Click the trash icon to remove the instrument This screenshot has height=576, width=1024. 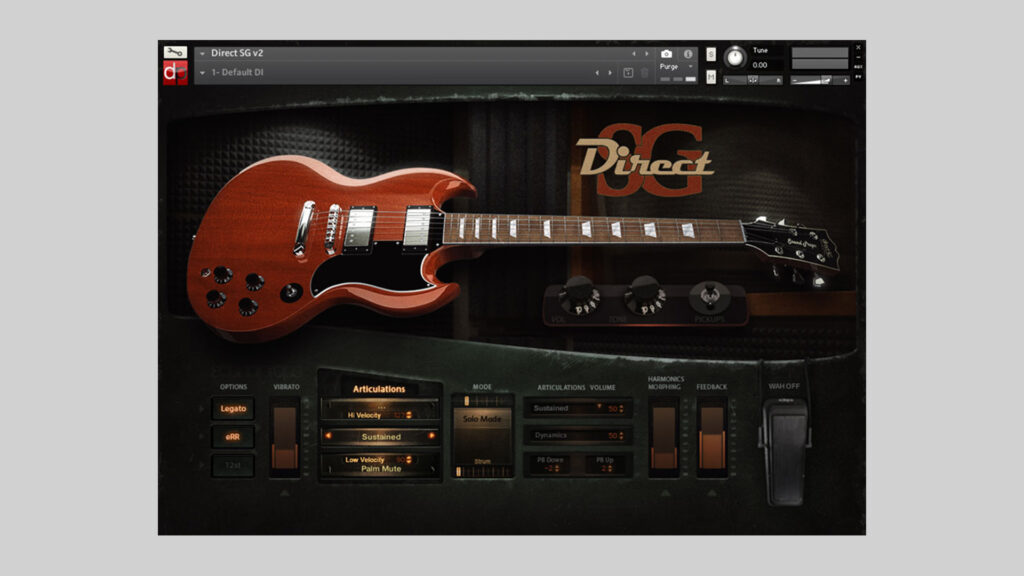(644, 72)
